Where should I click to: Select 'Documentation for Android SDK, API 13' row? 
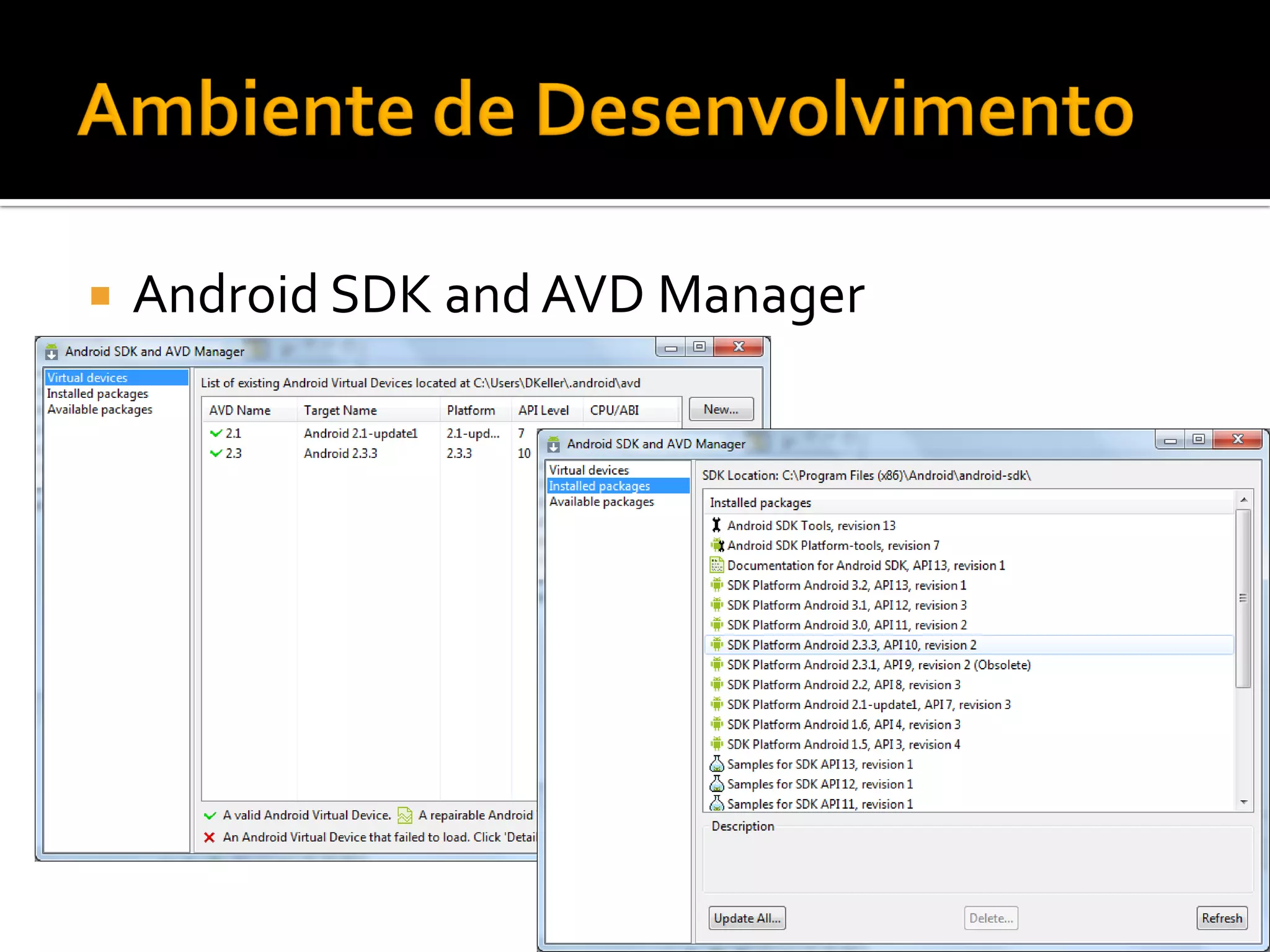click(969, 565)
